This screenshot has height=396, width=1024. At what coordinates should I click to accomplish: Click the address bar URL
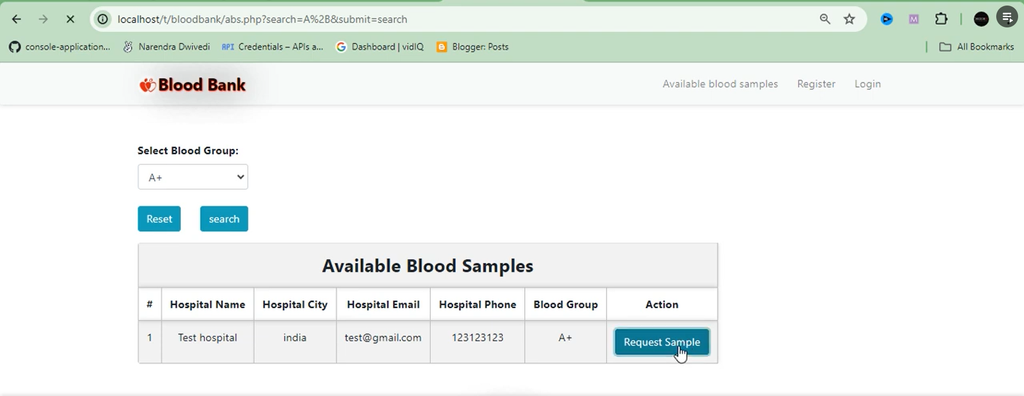pos(262,19)
